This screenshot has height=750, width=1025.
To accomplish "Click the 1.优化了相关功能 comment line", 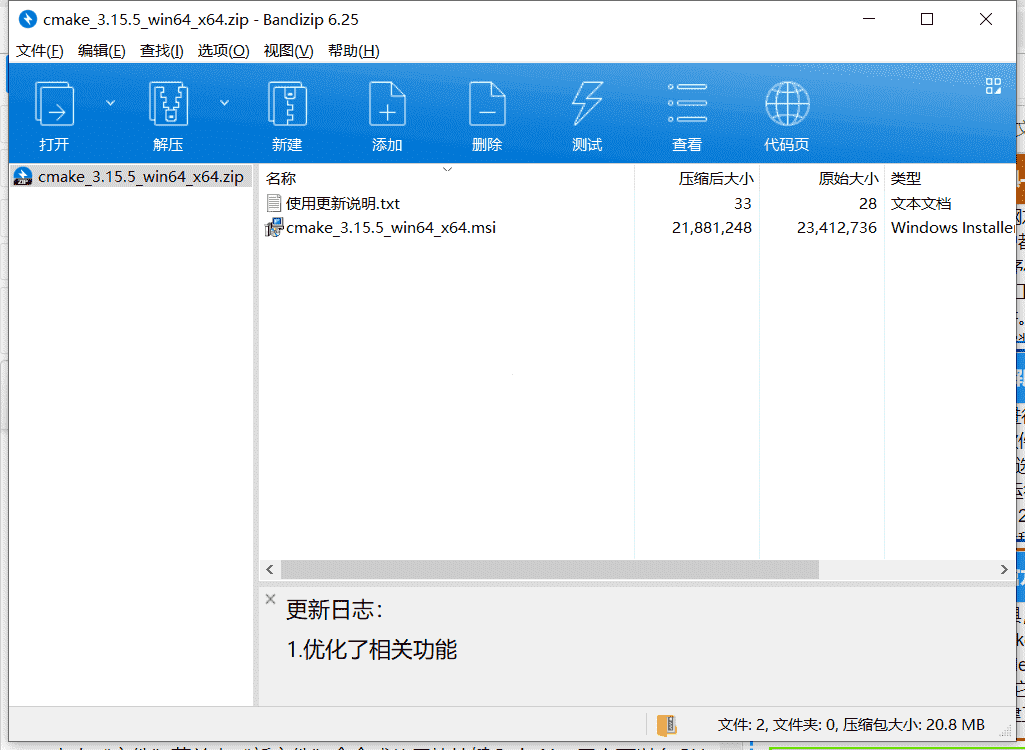I will click(x=372, y=649).
